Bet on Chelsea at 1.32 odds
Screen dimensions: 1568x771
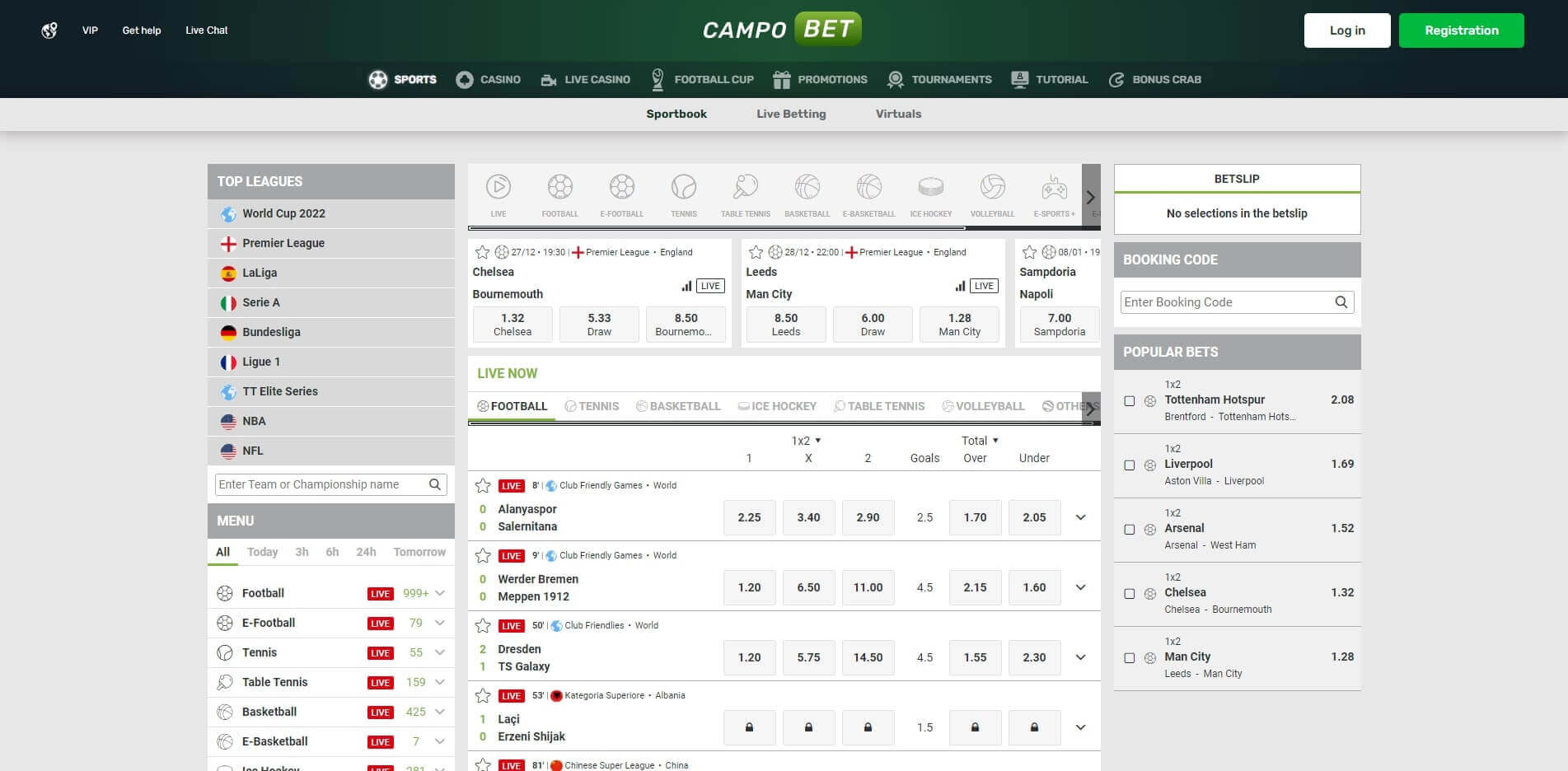tap(513, 325)
